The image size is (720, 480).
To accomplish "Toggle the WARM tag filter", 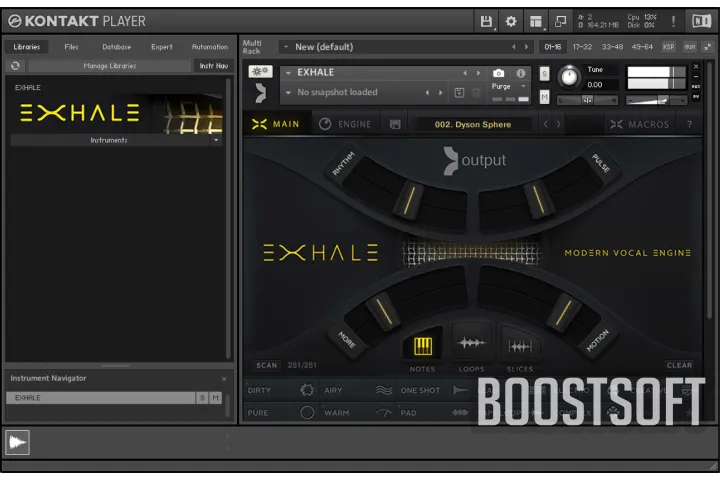I will click(x=358, y=413).
